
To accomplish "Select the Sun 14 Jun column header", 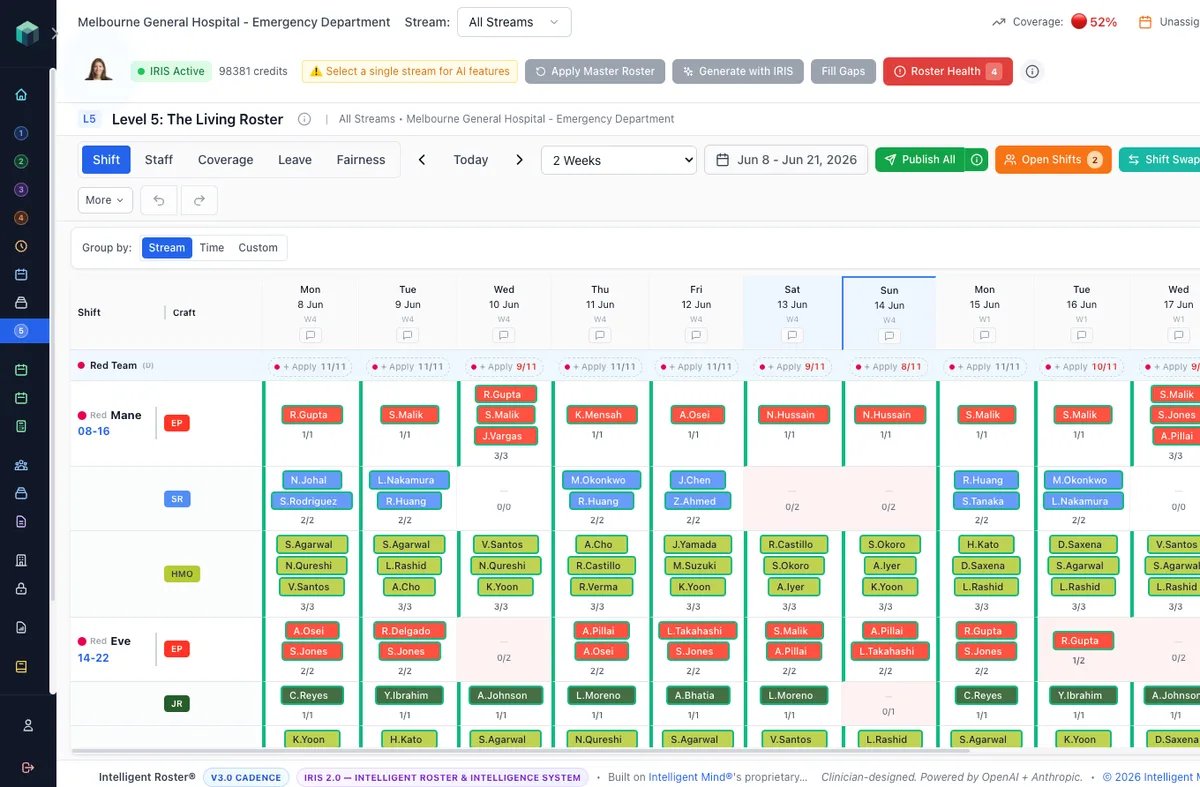I will 889,312.
